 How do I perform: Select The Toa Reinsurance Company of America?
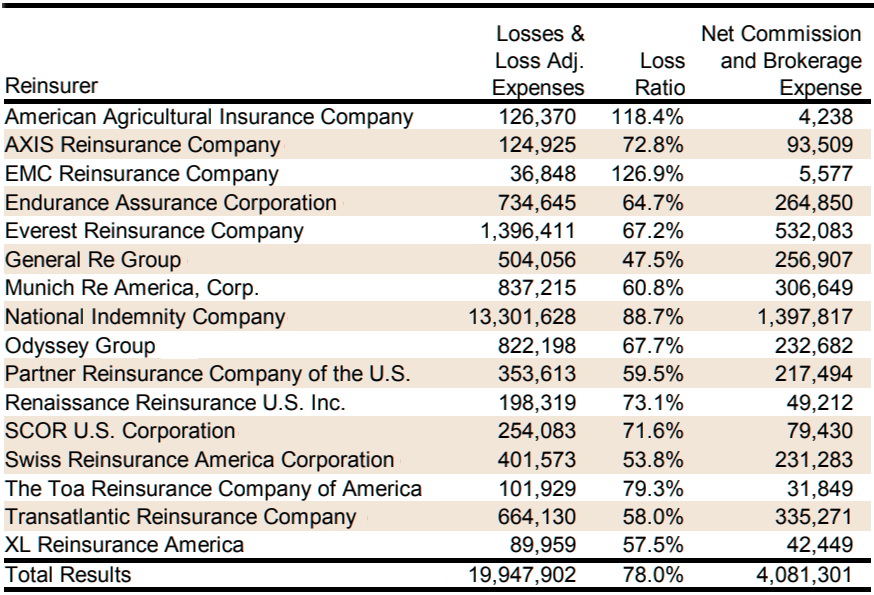point(213,488)
